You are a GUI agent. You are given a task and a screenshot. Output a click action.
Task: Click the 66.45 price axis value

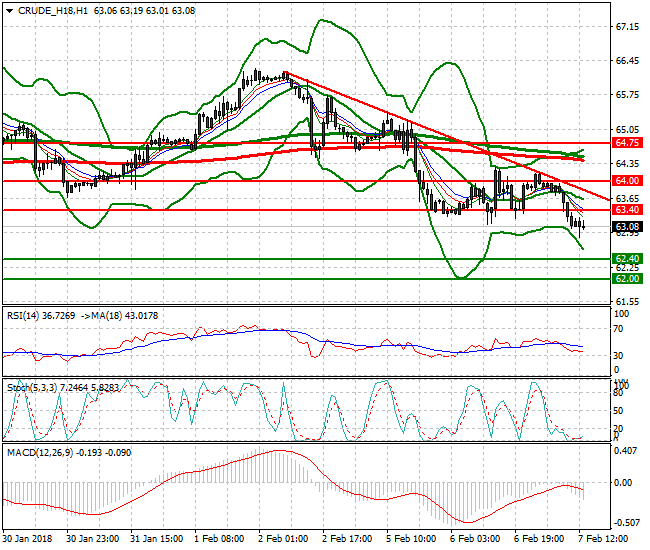point(627,61)
